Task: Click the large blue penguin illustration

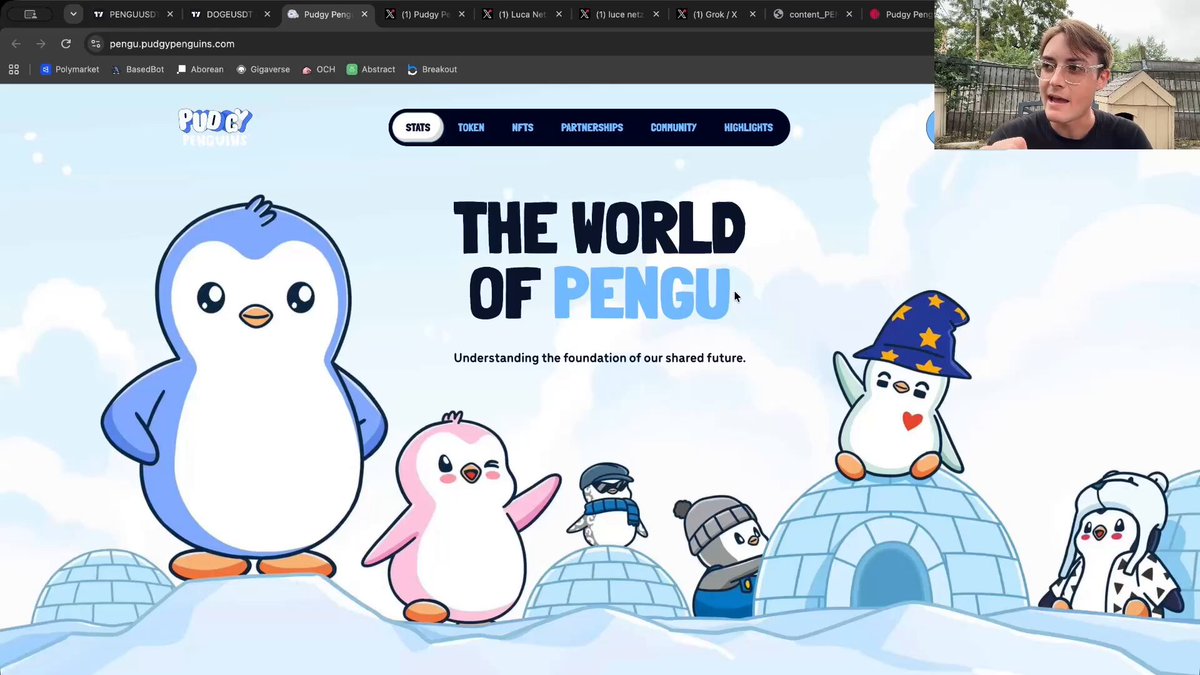Action: [x=245, y=390]
